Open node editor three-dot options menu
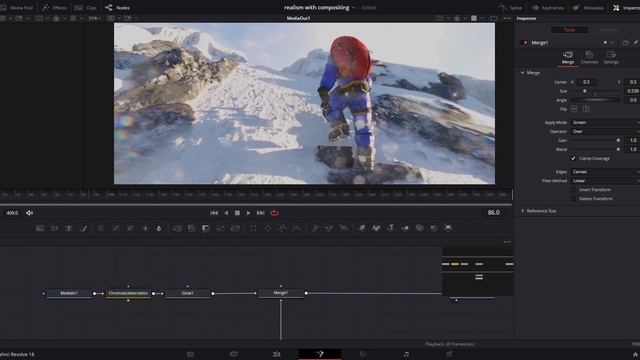 pyautogui.click(x=507, y=242)
